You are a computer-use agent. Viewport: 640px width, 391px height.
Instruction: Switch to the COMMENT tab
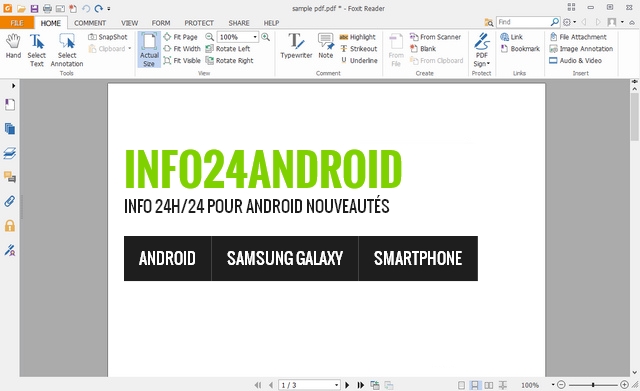pos(90,23)
